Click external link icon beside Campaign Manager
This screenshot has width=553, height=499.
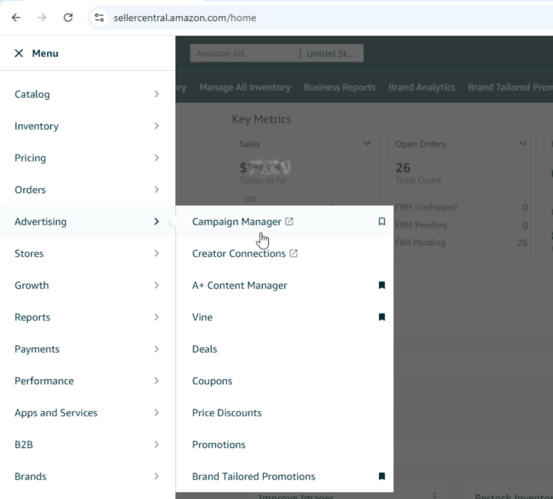click(x=289, y=221)
